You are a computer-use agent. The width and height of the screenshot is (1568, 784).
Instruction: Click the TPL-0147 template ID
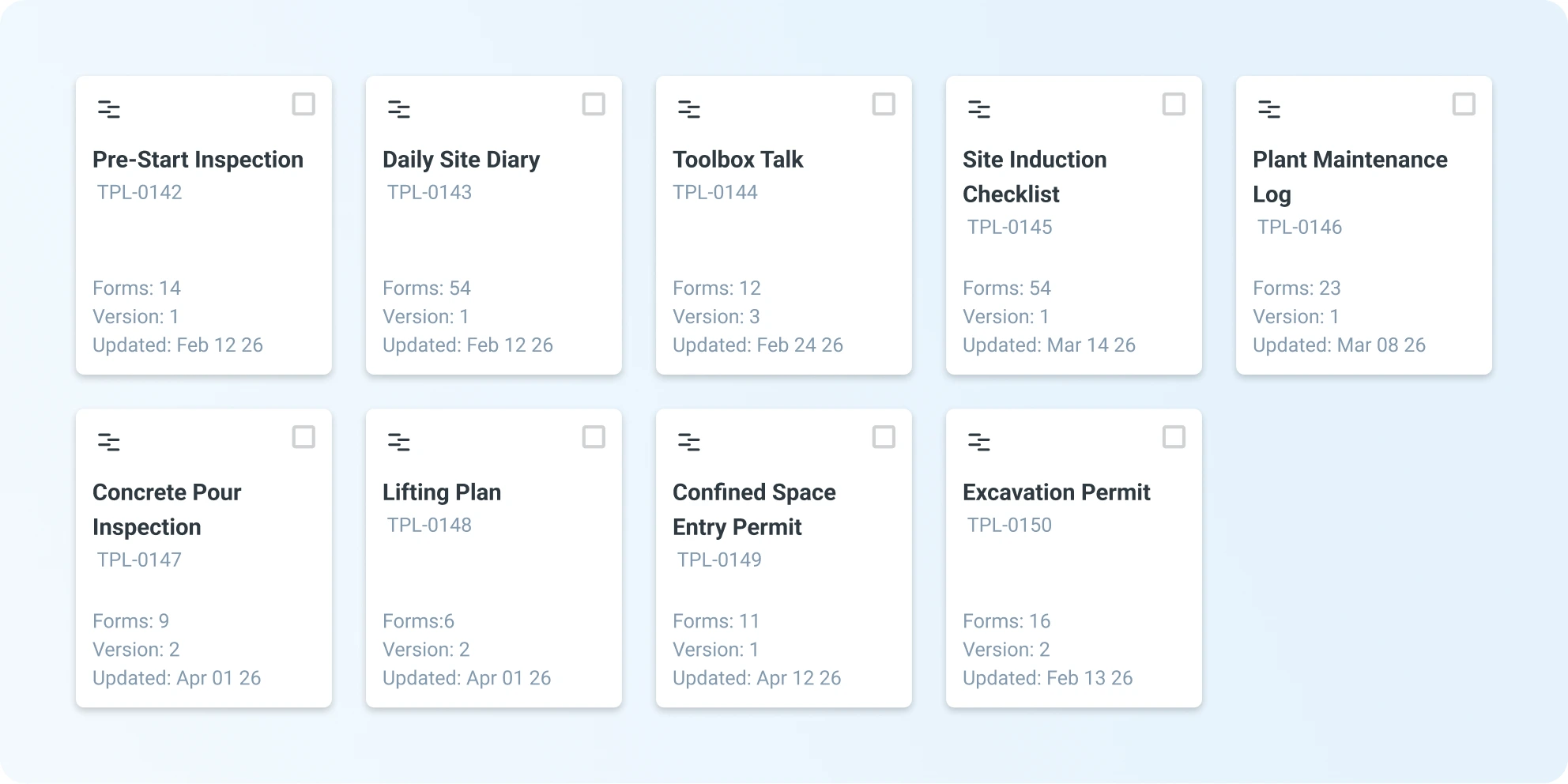click(139, 560)
